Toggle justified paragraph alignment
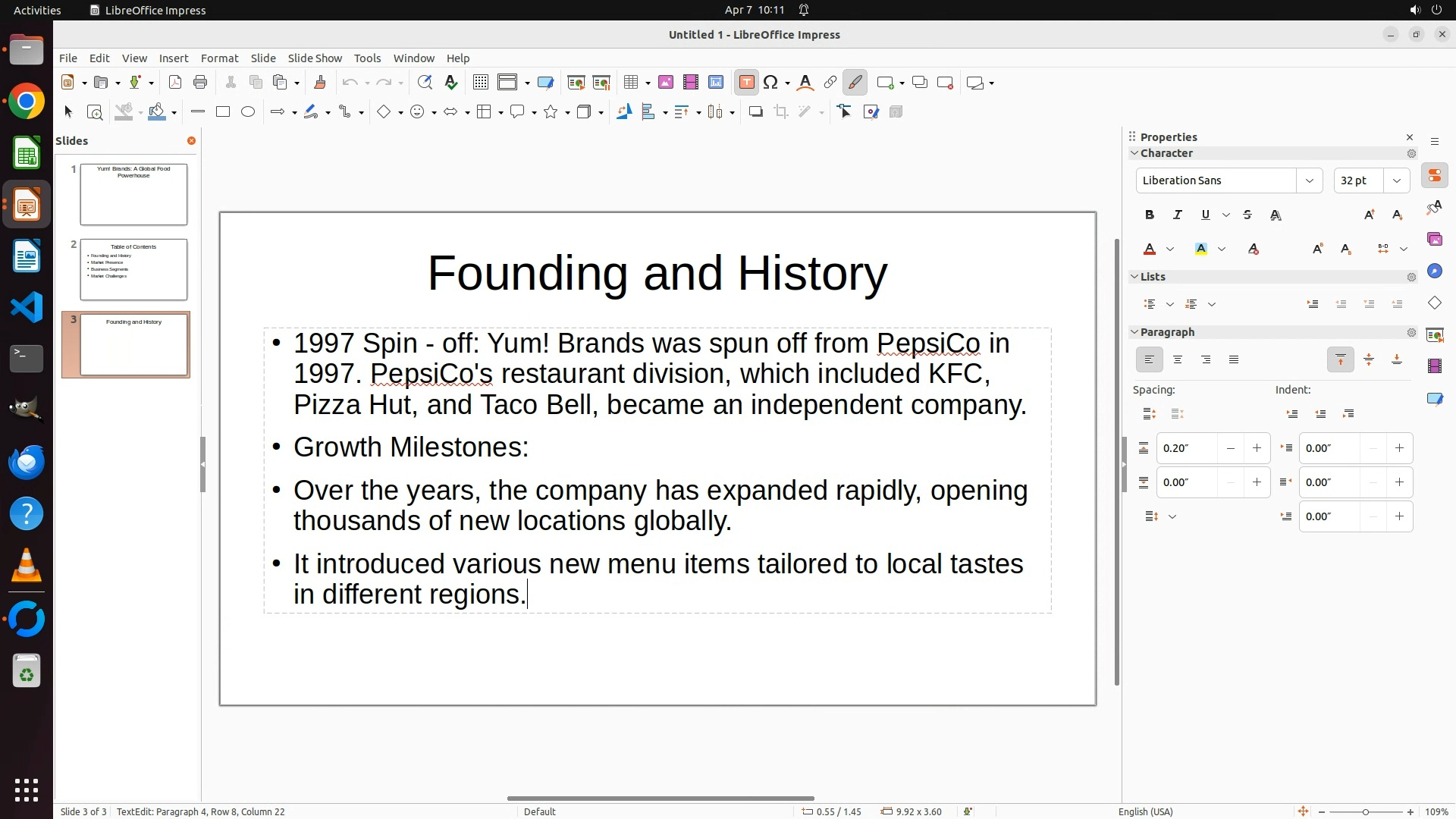The width and height of the screenshot is (1456, 819). coord(1234,360)
